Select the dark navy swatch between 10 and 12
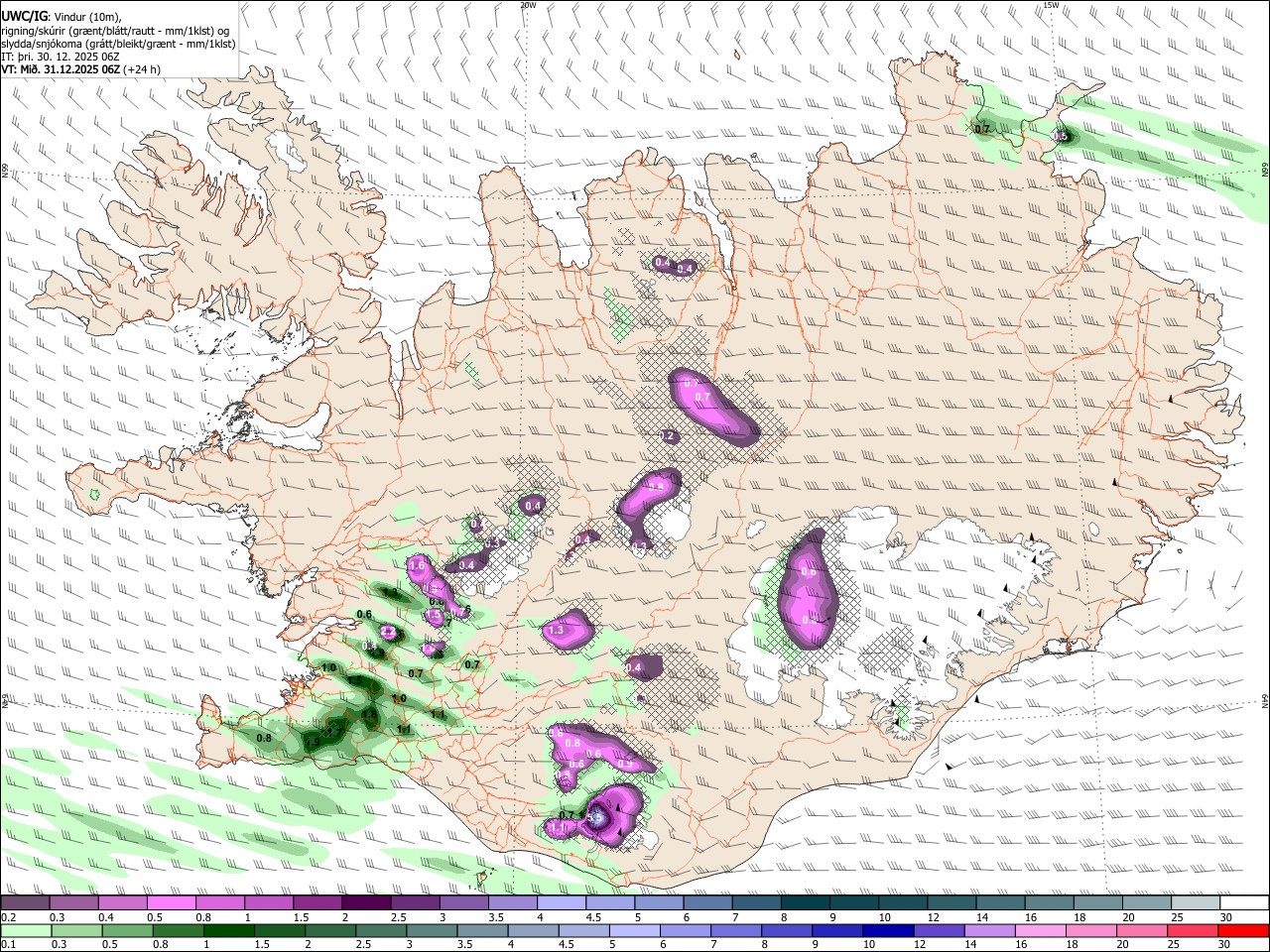 click(x=886, y=930)
